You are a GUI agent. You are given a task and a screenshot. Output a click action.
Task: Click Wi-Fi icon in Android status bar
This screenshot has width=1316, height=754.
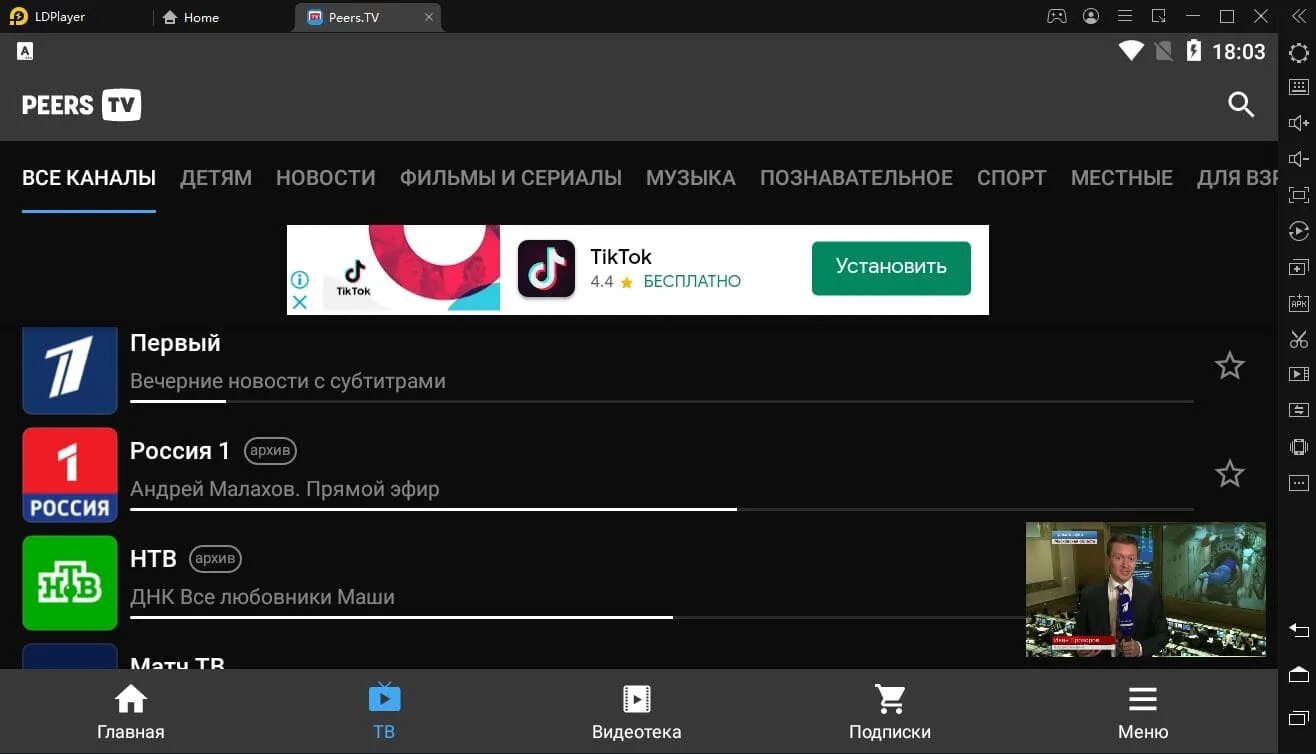coord(1131,51)
